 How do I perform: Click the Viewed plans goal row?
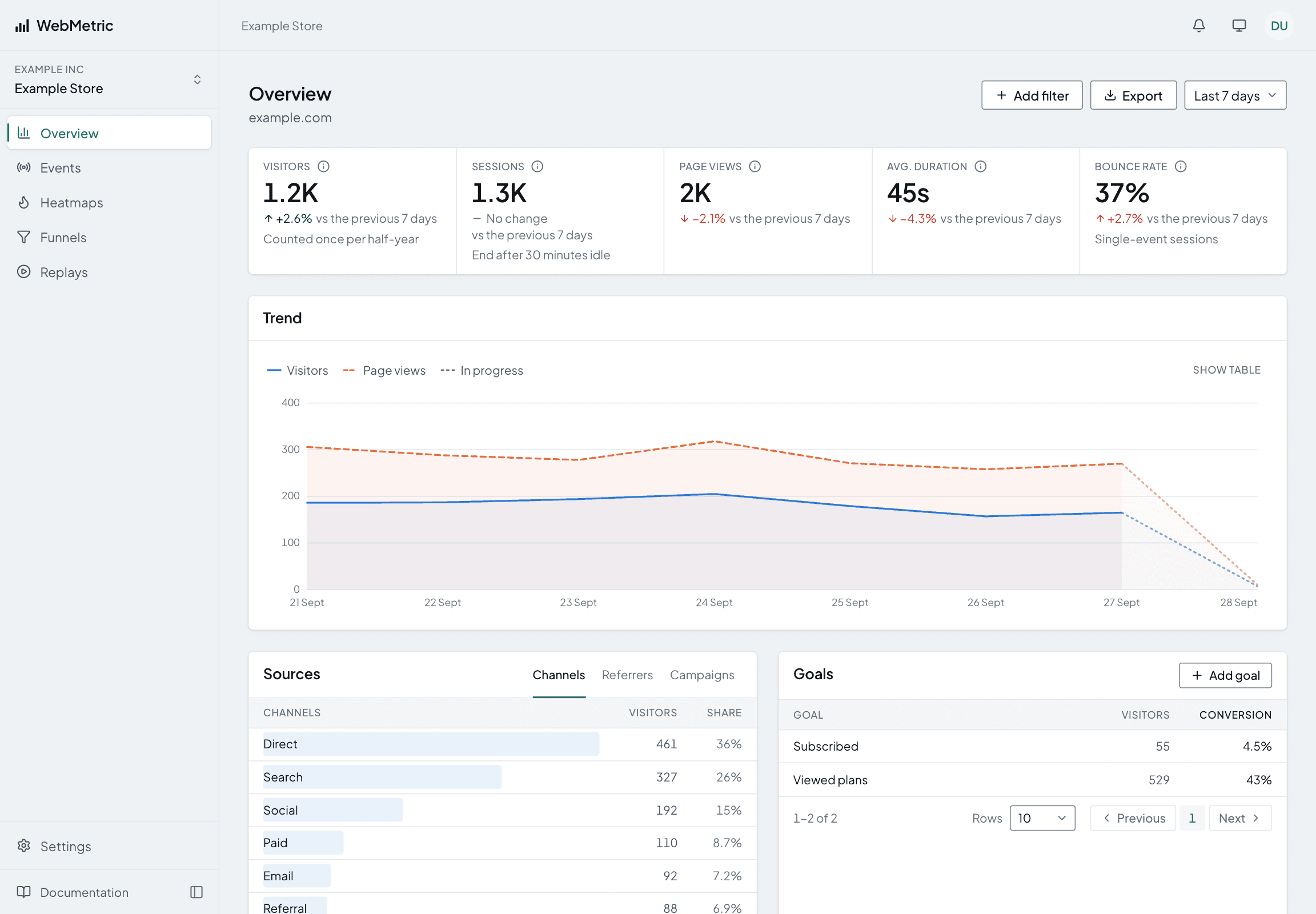[1032, 779]
